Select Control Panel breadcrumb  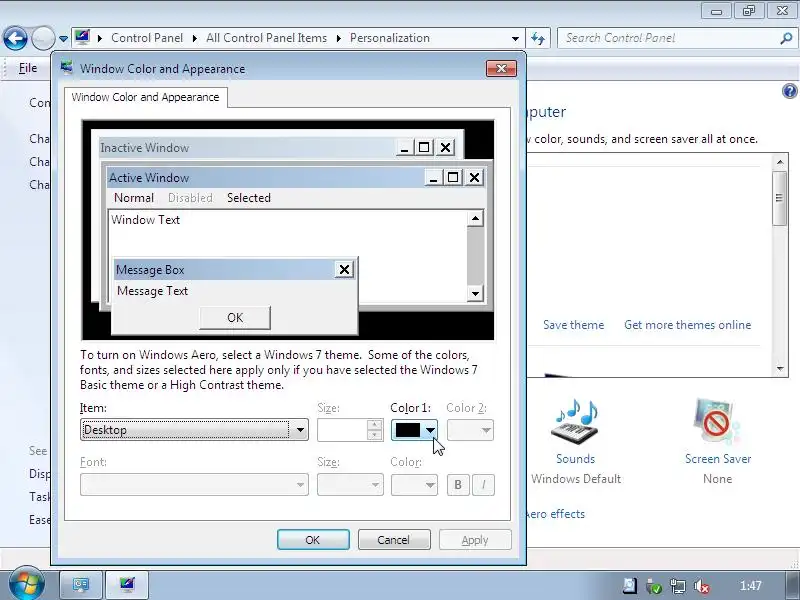[x=147, y=38]
